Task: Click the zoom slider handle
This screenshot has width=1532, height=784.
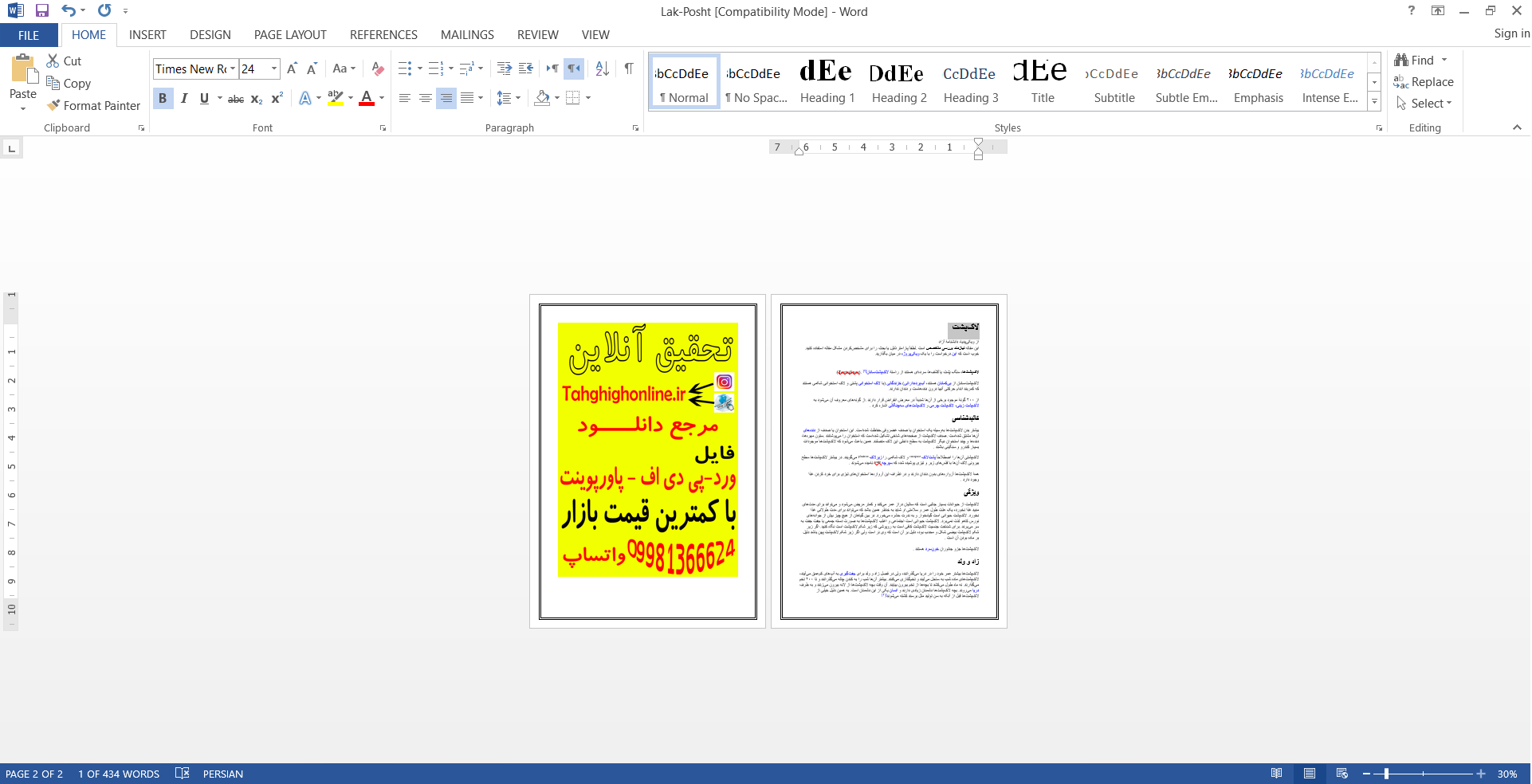Action: tap(1387, 774)
